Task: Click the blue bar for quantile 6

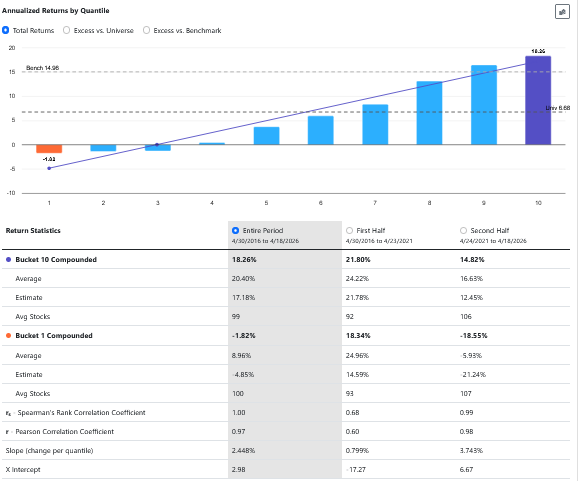Action: [x=321, y=130]
